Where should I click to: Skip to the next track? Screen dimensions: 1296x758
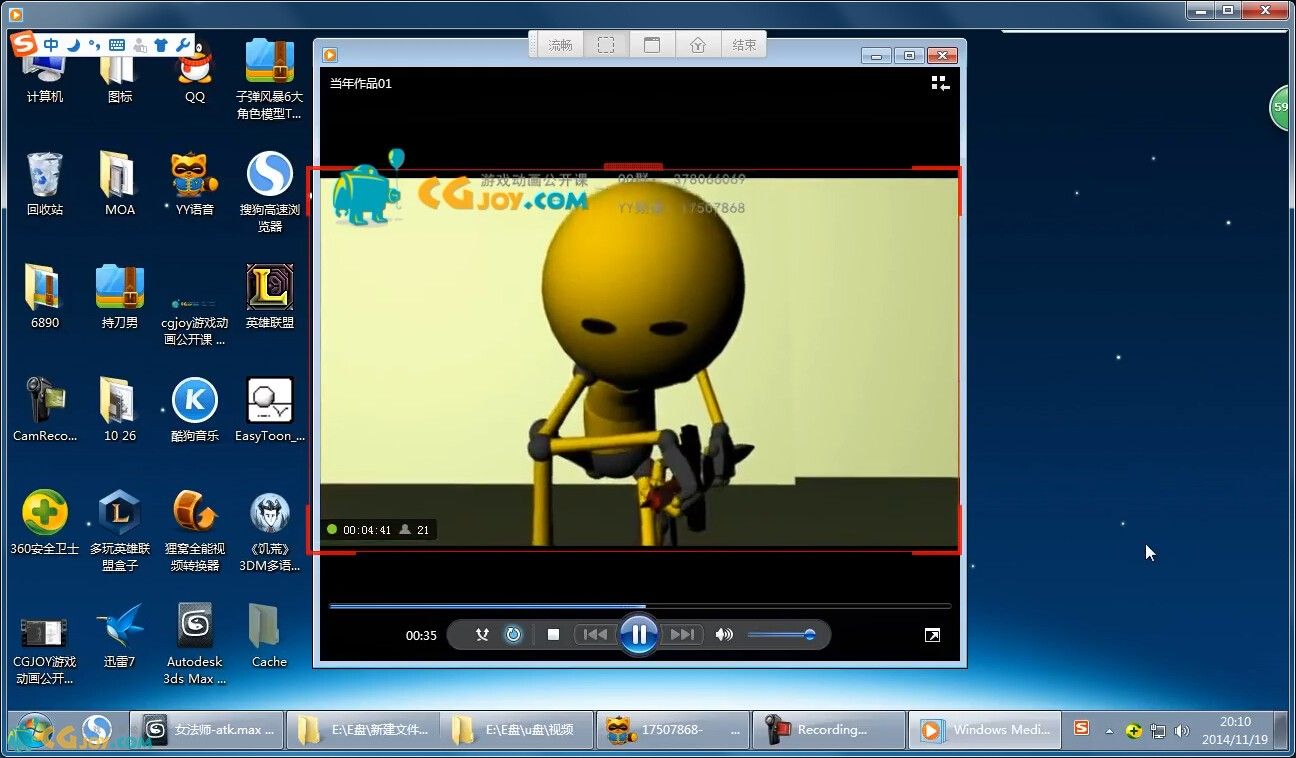[x=682, y=635]
